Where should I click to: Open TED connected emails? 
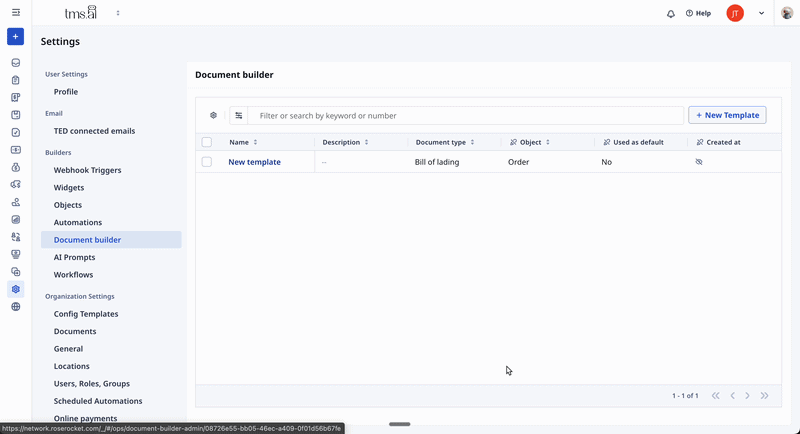tap(94, 131)
